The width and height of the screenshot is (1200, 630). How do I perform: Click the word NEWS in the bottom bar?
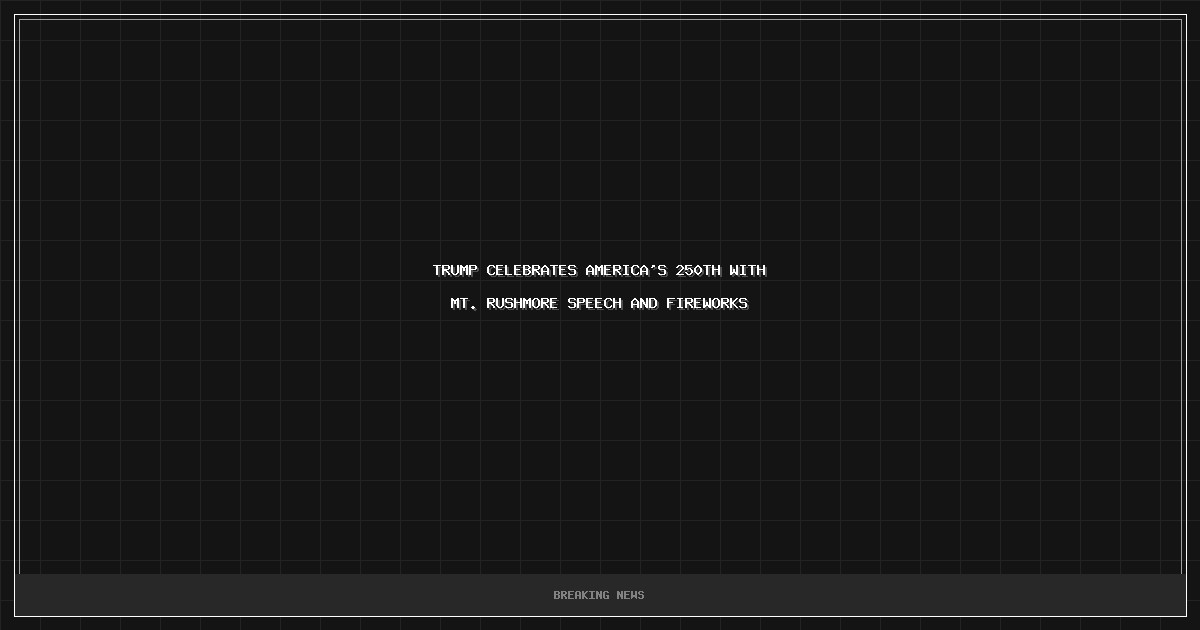[x=631, y=595]
